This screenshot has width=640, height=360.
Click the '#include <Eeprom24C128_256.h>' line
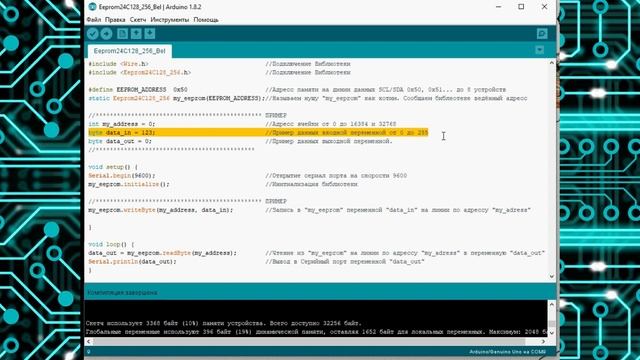(140, 73)
